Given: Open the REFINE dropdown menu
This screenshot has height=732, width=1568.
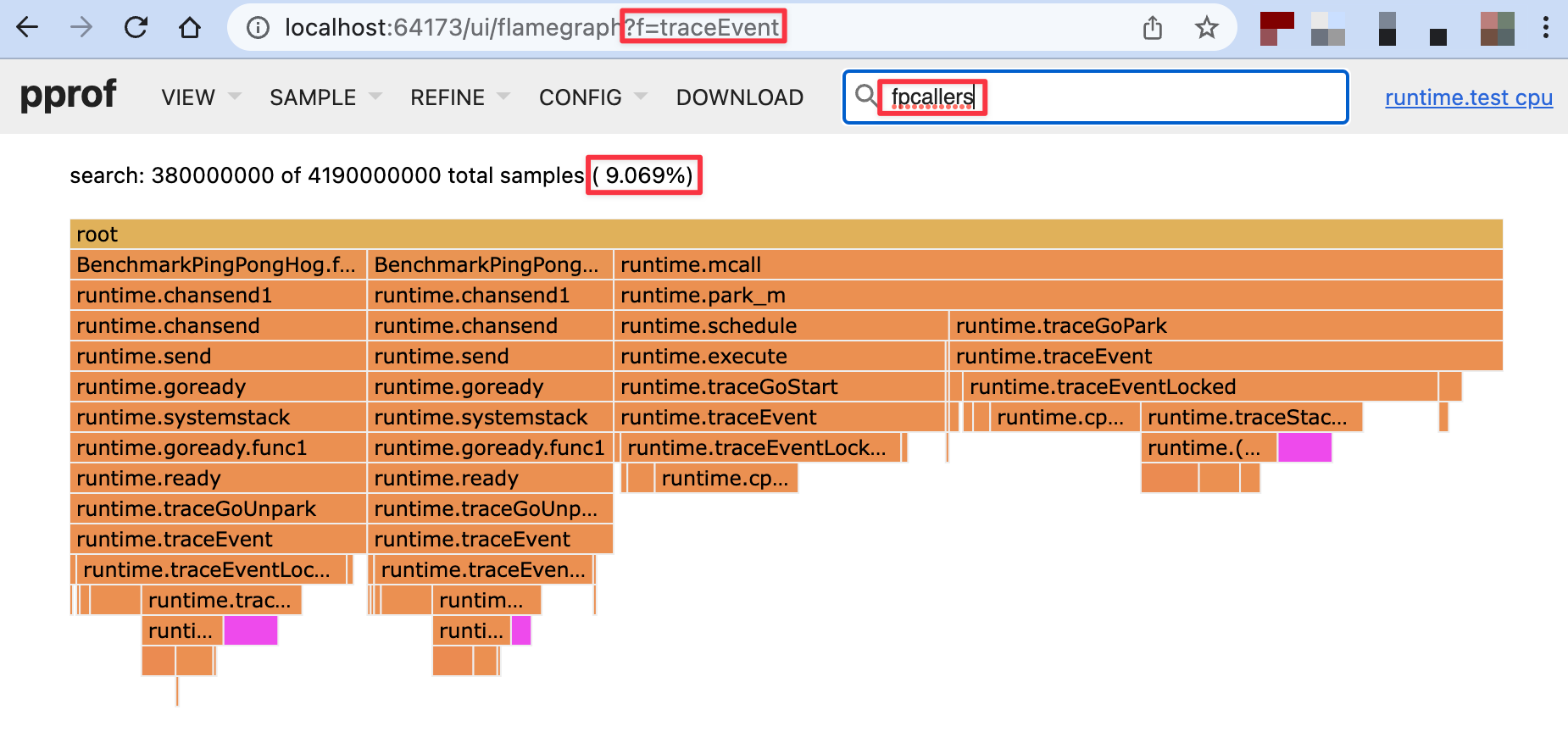Looking at the screenshot, I should (460, 97).
